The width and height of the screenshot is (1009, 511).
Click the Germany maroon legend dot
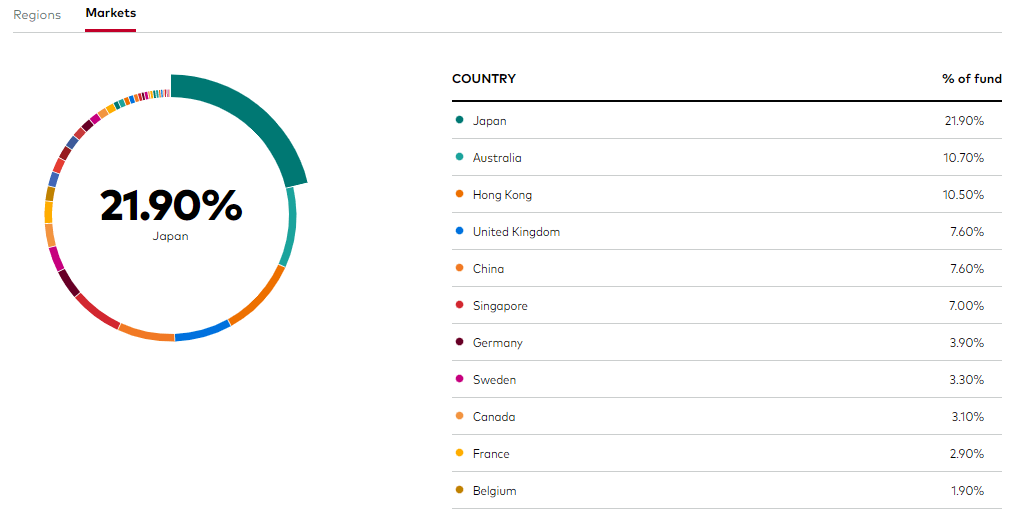click(459, 342)
